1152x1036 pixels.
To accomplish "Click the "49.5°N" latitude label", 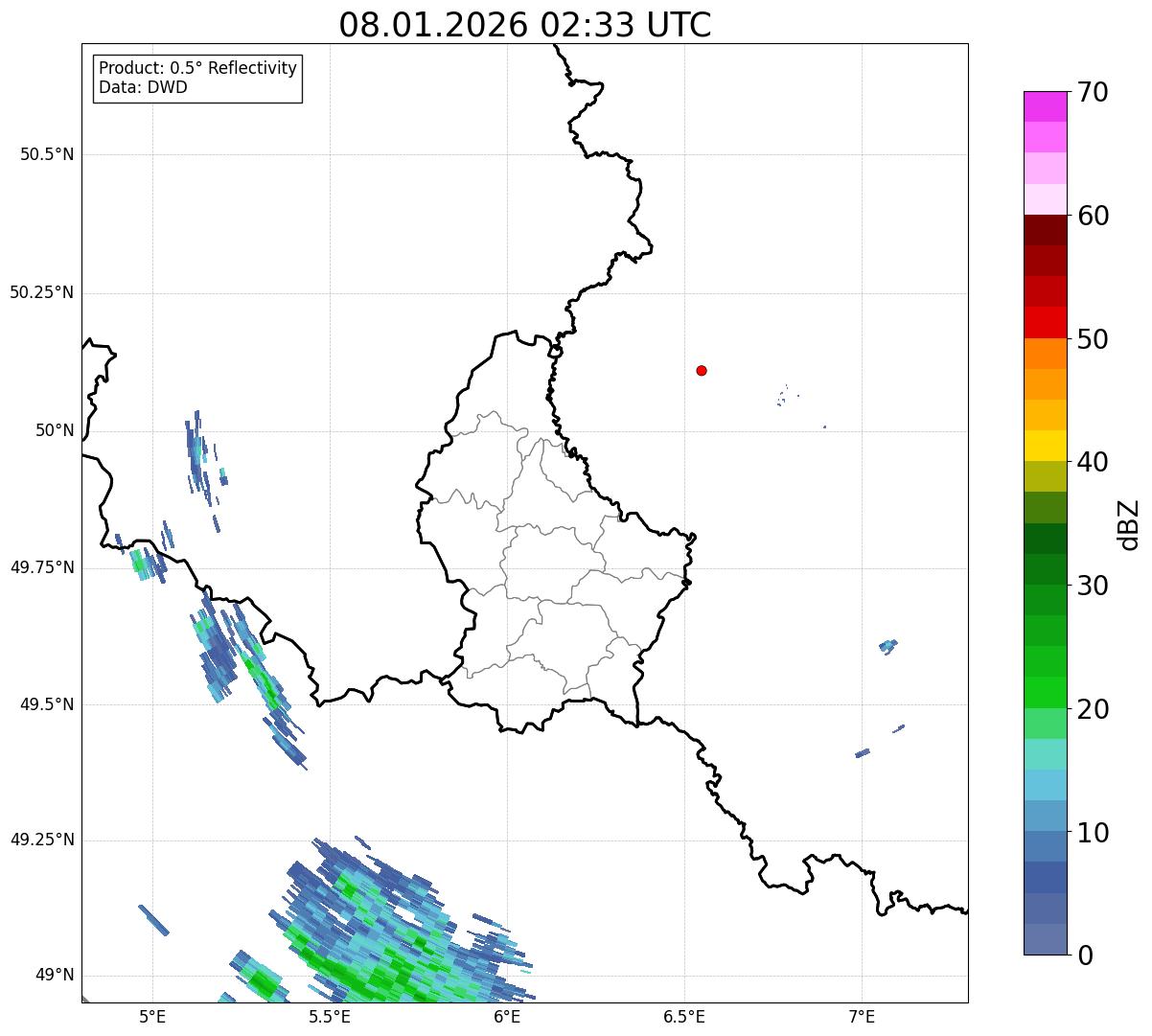I will (x=47, y=704).
